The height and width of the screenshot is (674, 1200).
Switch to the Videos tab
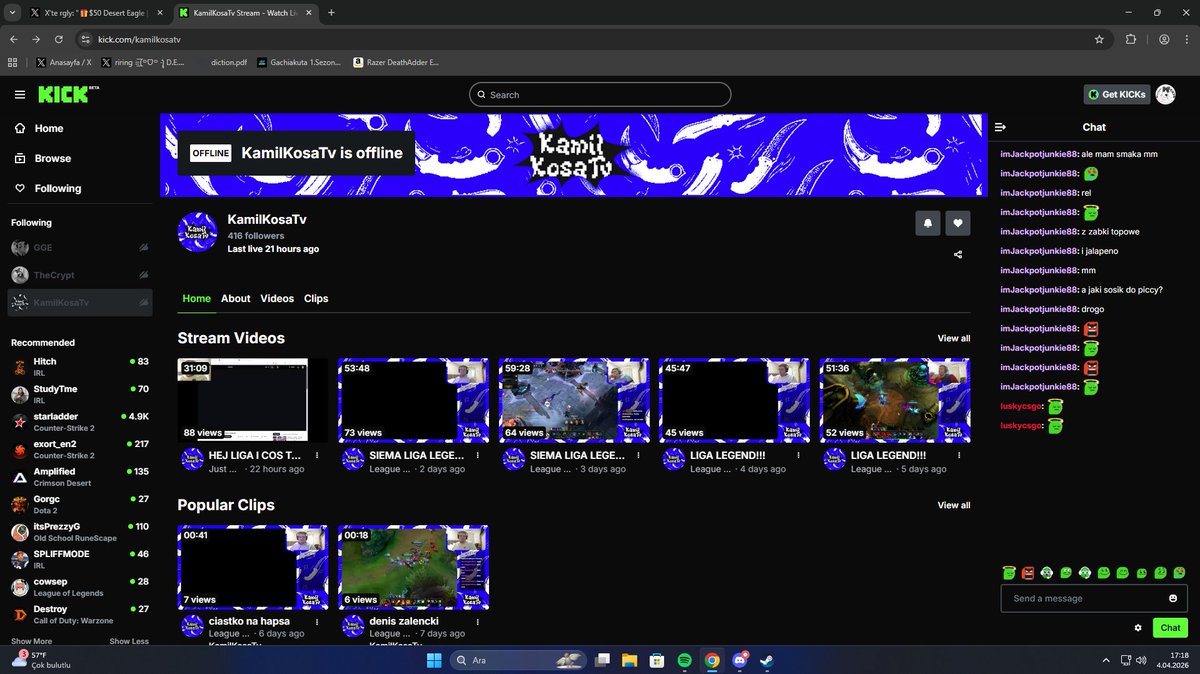click(x=277, y=298)
